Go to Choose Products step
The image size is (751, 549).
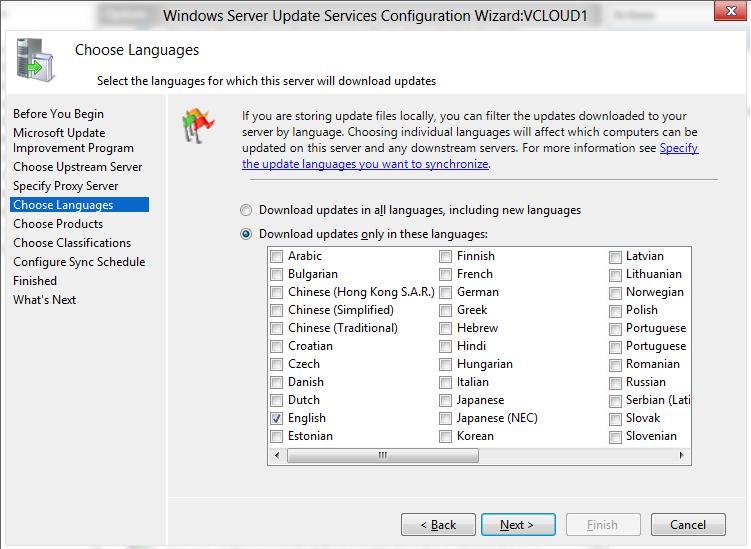58,224
